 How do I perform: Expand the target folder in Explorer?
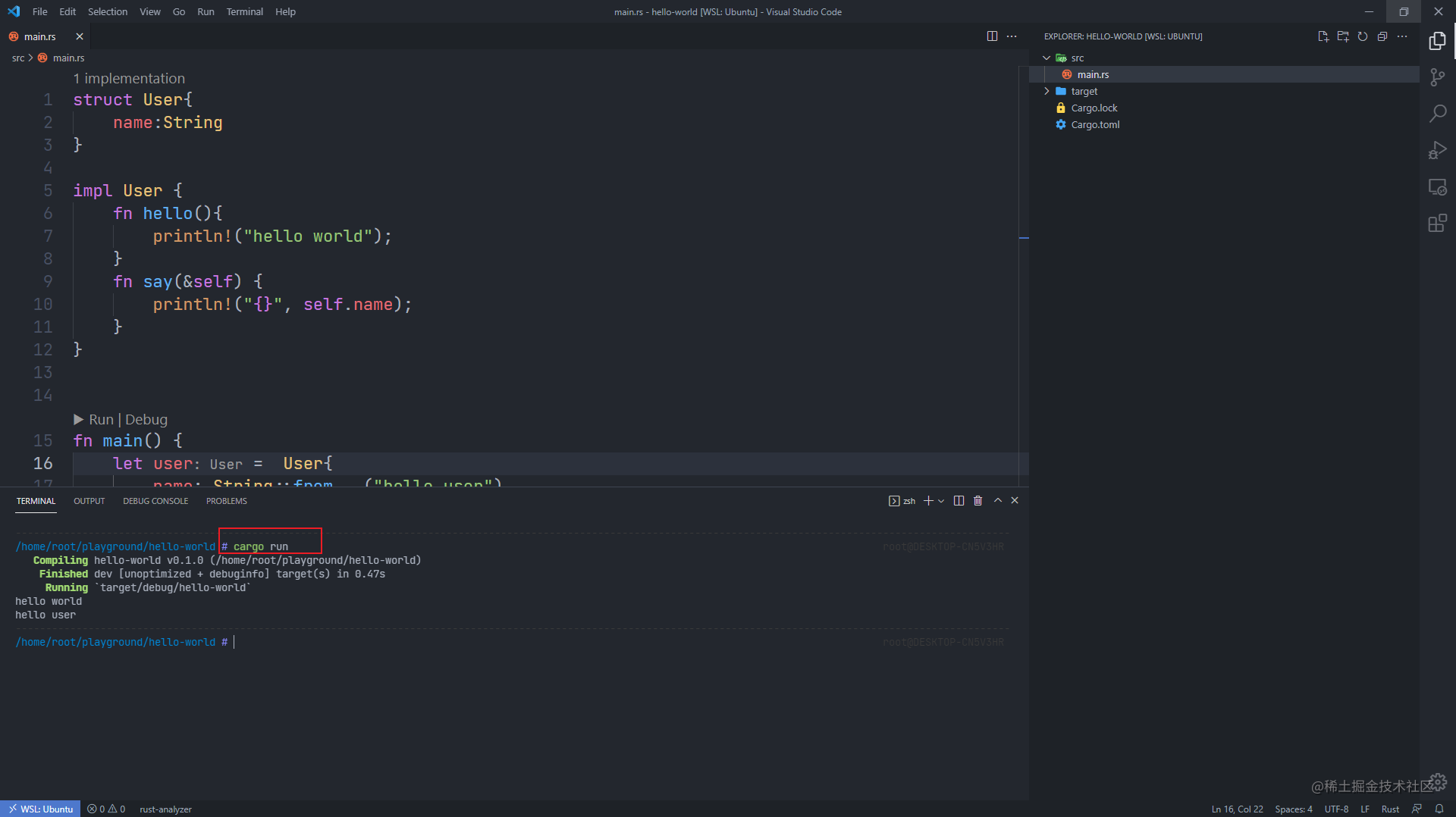click(1047, 91)
